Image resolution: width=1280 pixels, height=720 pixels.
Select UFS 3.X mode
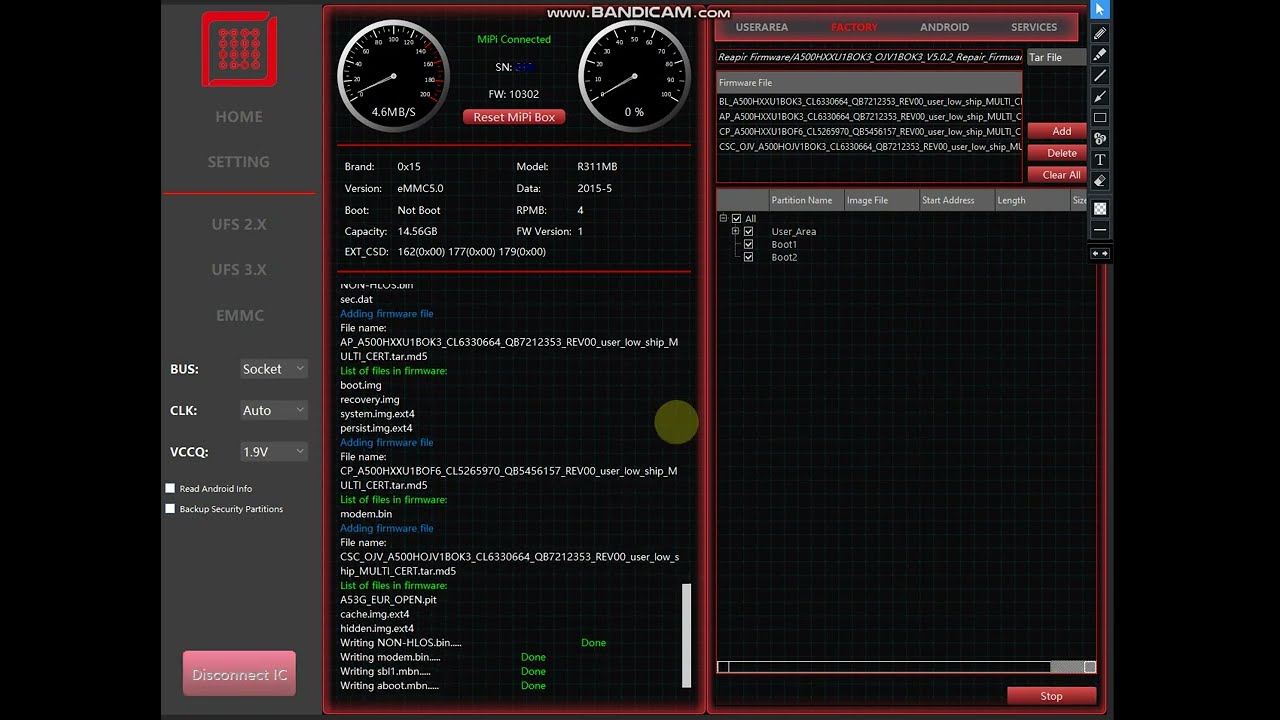[239, 269]
